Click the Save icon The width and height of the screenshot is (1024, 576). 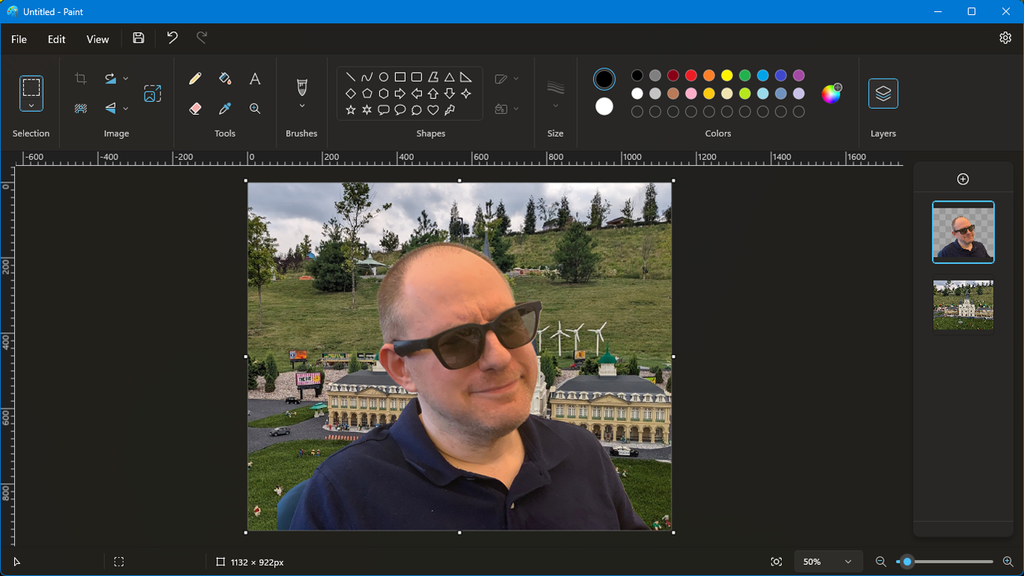pos(137,38)
